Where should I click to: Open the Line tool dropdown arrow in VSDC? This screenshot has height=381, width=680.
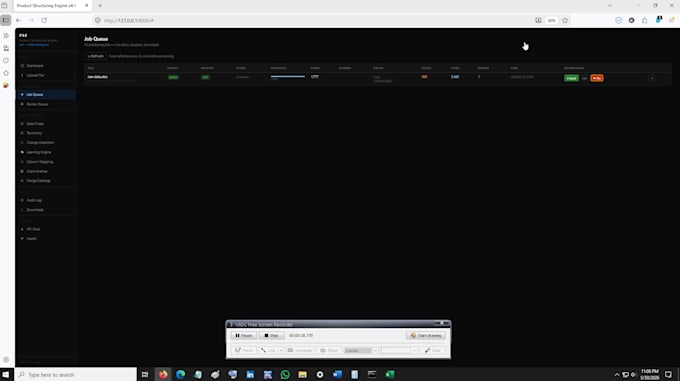(x=281, y=350)
